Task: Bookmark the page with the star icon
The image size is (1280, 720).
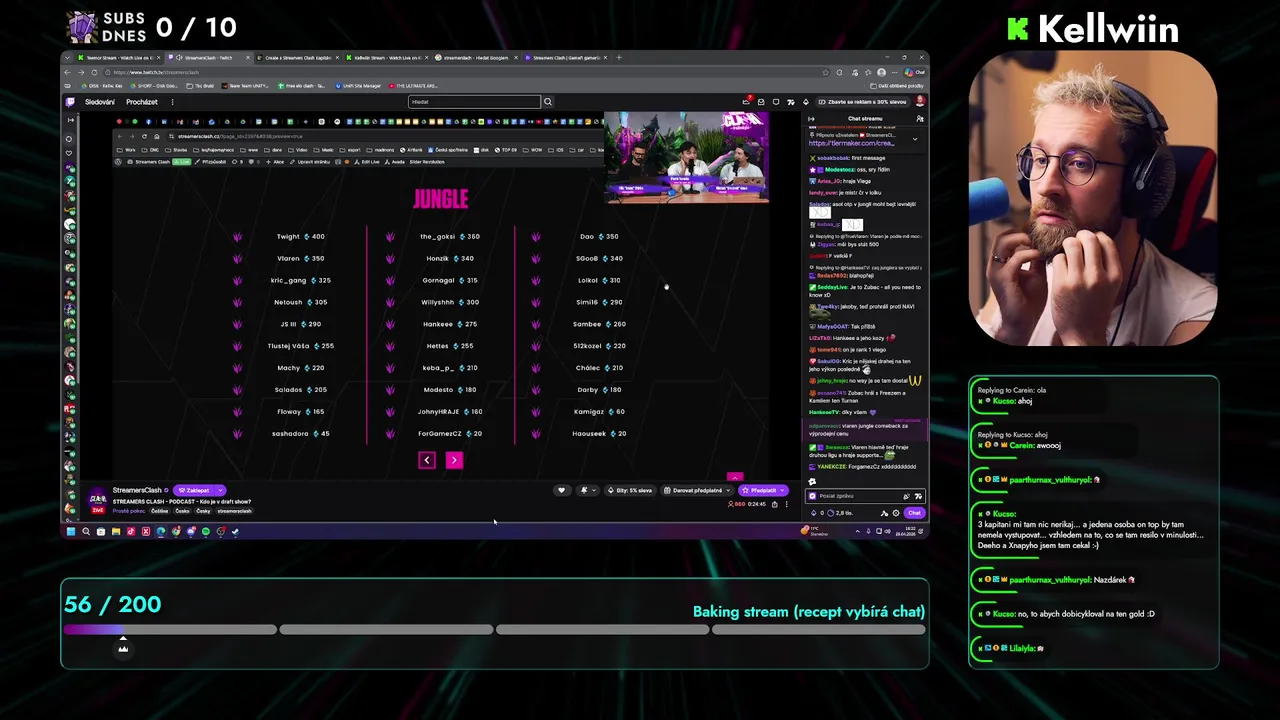Action: (825, 72)
